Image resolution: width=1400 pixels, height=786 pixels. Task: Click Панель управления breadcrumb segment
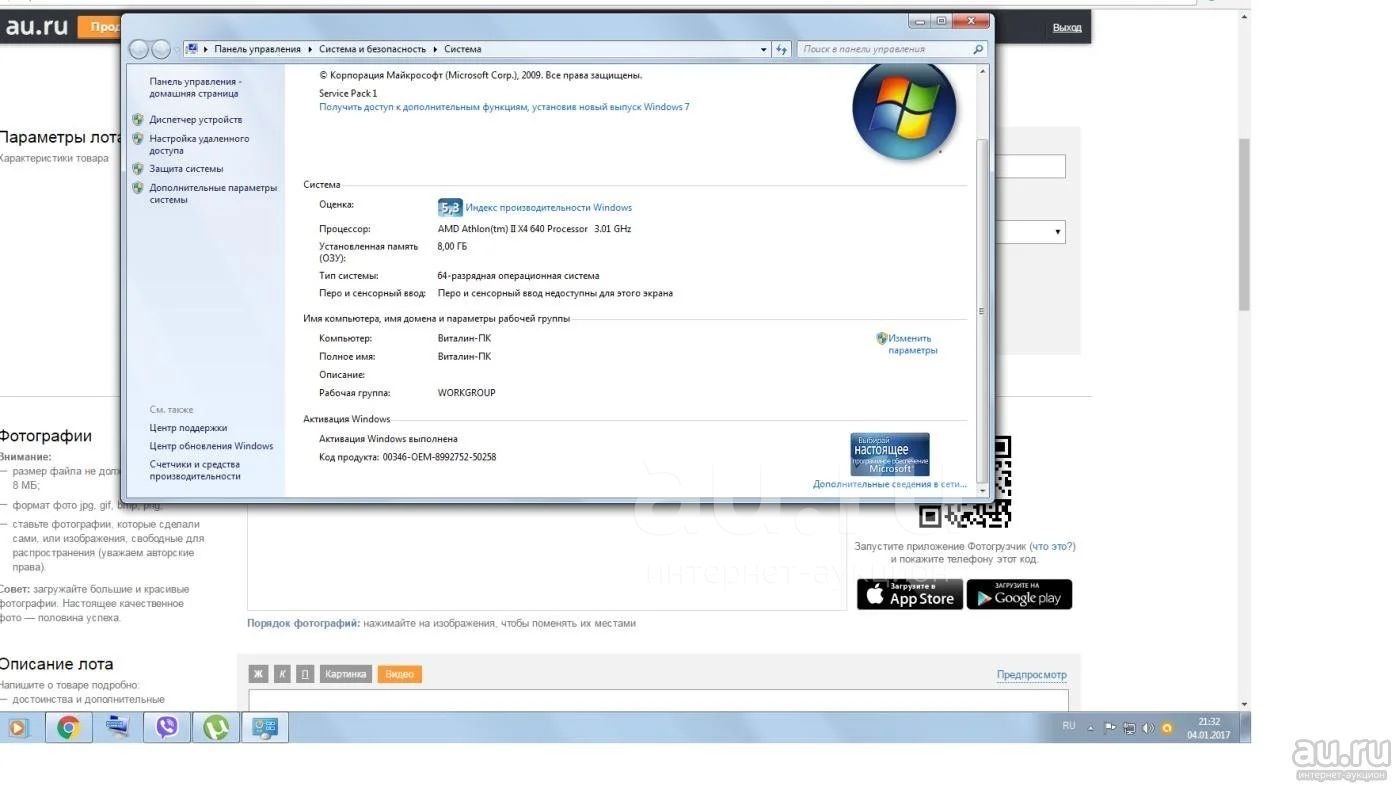tap(257, 49)
